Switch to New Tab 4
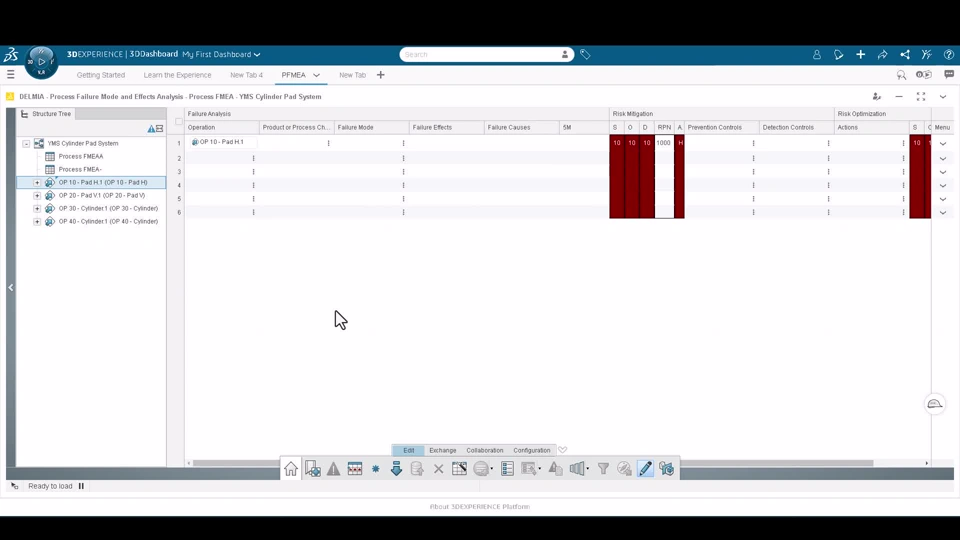Viewport: 960px width, 540px height. (x=246, y=75)
